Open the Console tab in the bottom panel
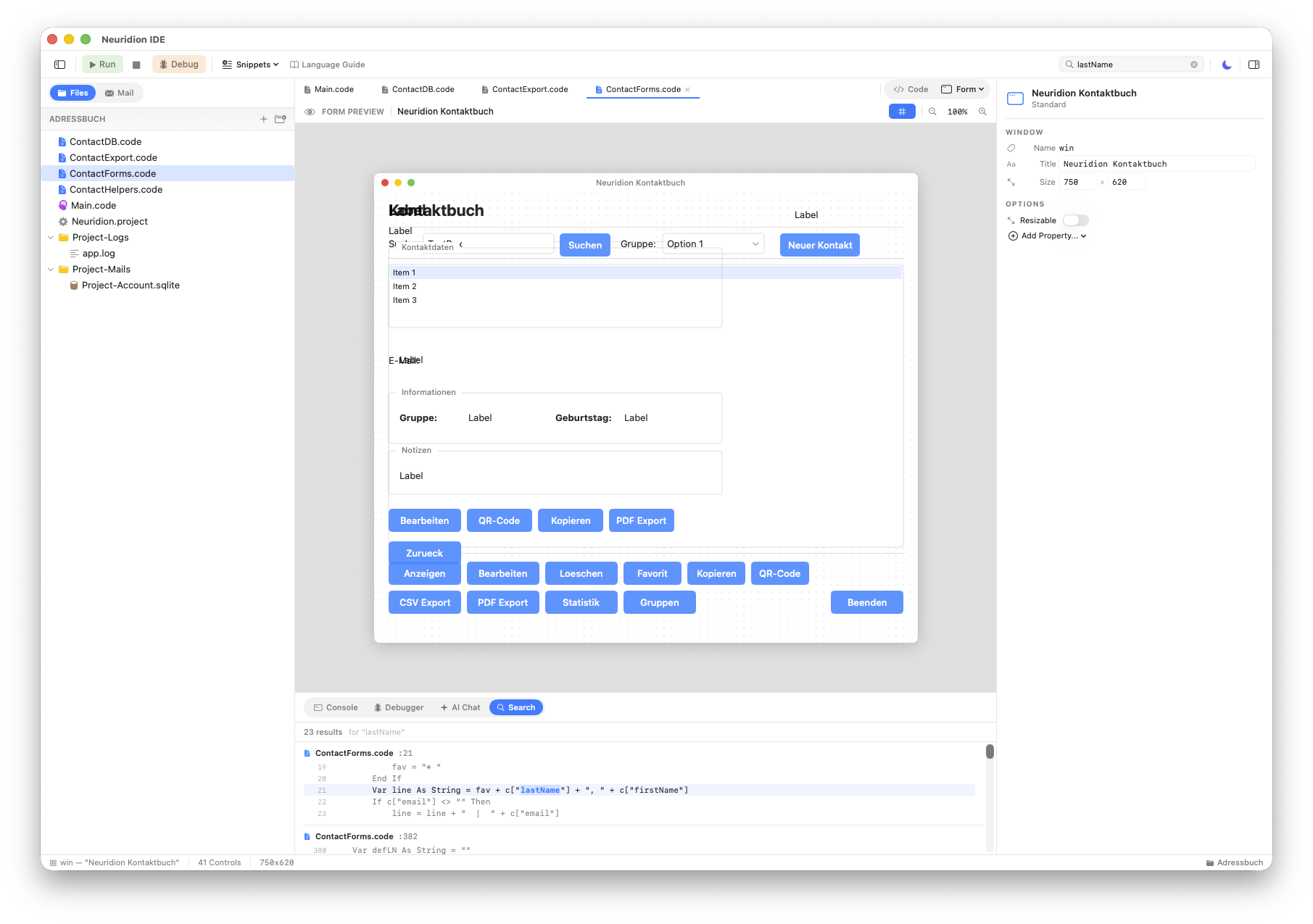This screenshot has height=924, width=1313. pos(335,707)
